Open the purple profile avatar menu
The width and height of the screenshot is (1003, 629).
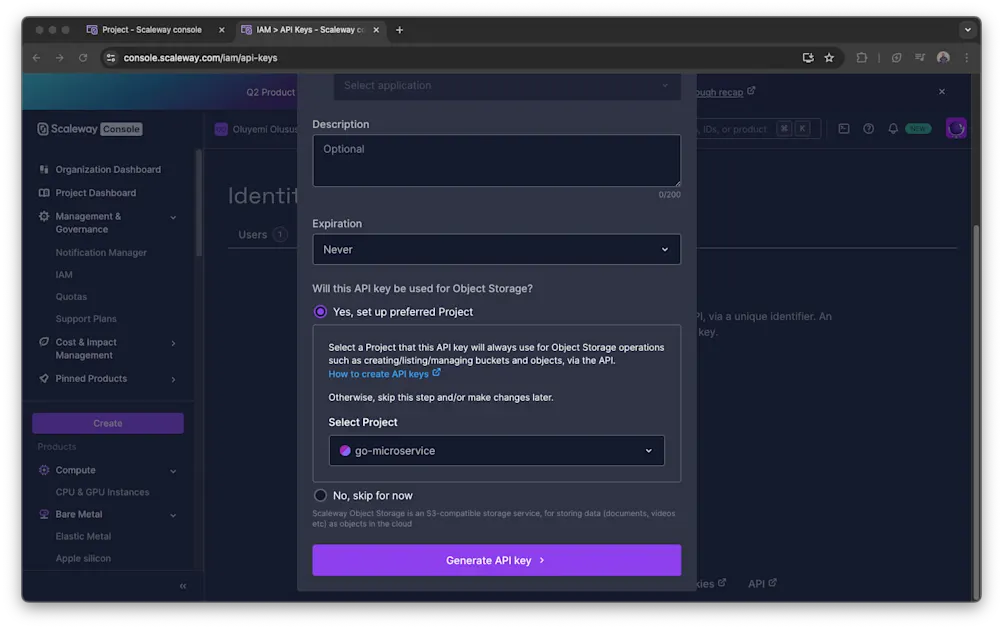(955, 128)
